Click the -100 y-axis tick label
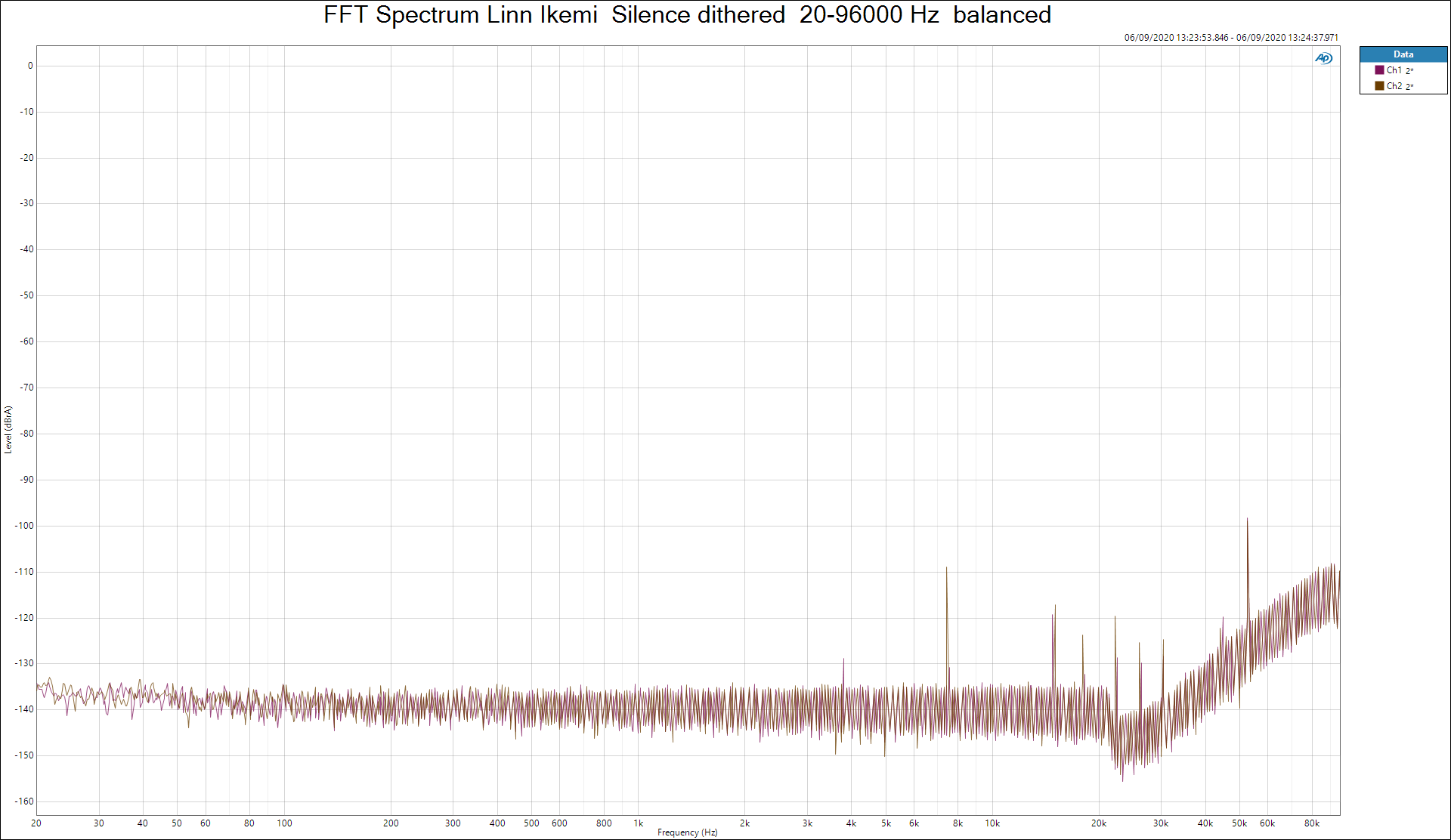 tap(25, 526)
